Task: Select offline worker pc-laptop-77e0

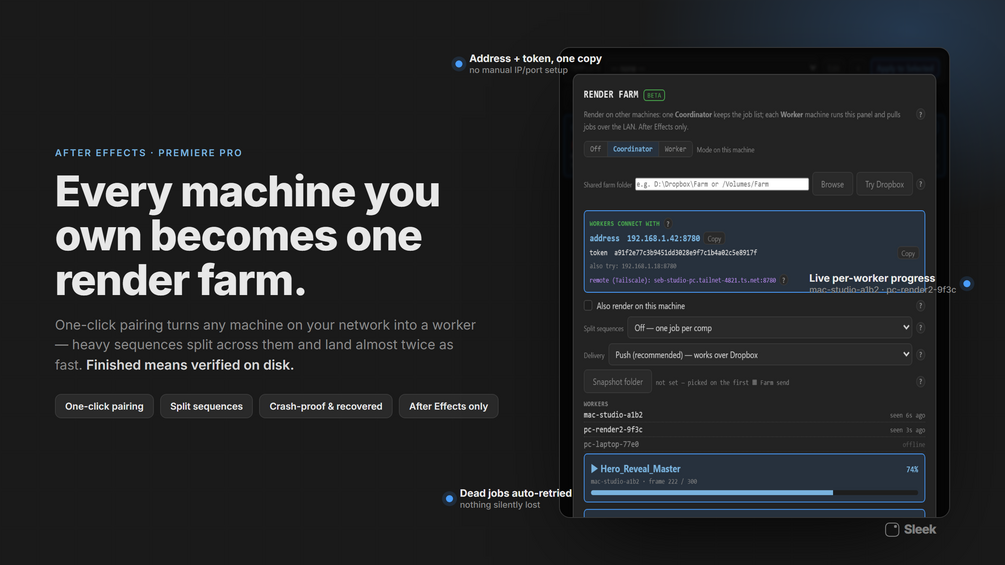Action: click(611, 445)
